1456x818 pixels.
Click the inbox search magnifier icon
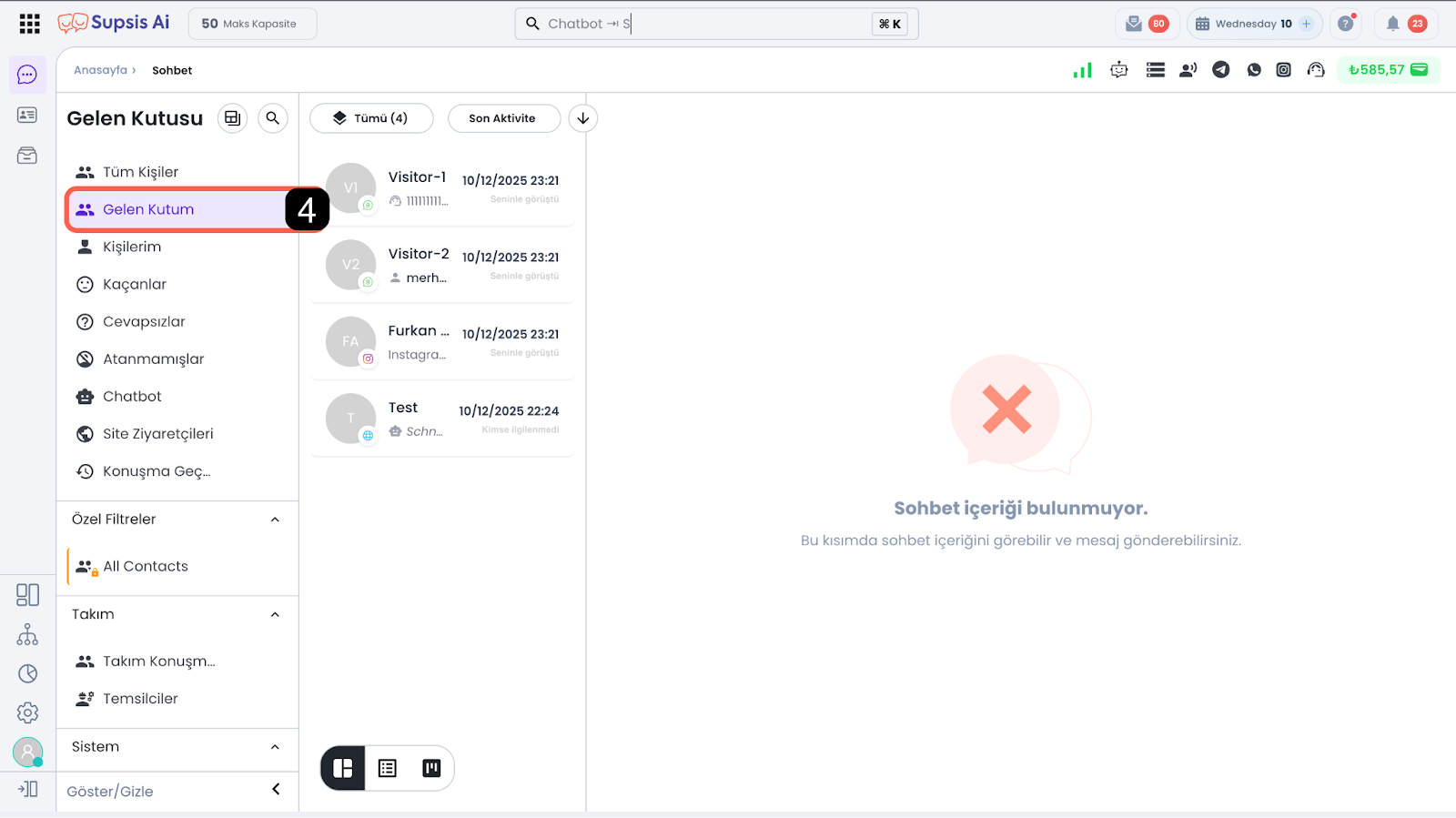pos(272,118)
